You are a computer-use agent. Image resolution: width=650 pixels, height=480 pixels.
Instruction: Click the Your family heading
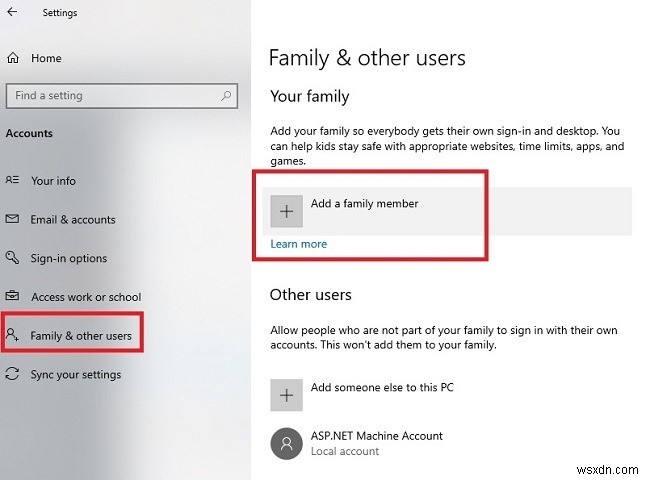point(310,97)
